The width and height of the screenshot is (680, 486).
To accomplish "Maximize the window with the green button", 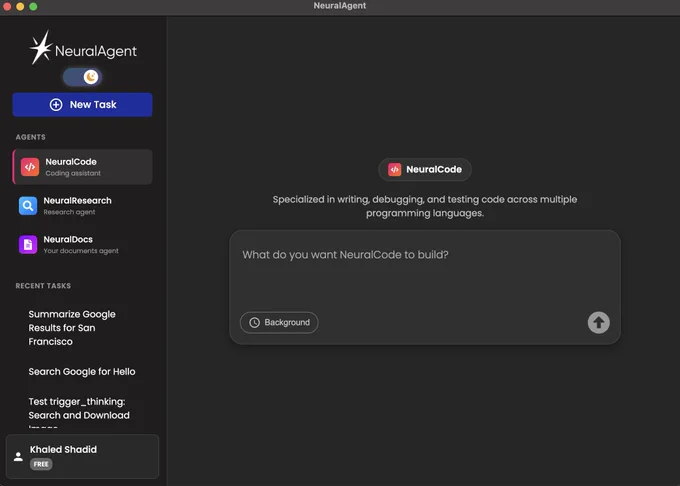I will pos(33,6).
